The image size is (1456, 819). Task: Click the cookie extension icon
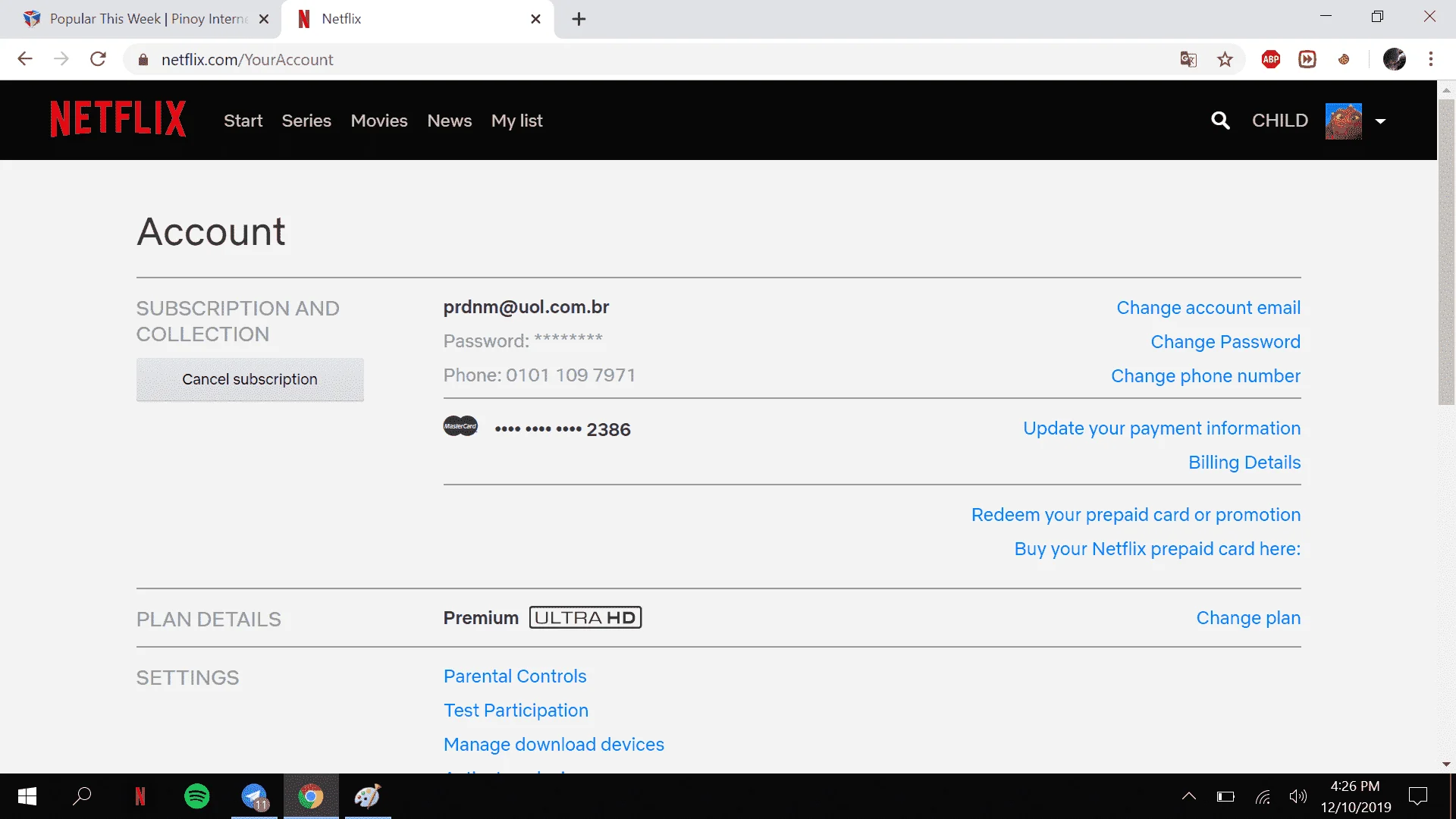(x=1344, y=59)
